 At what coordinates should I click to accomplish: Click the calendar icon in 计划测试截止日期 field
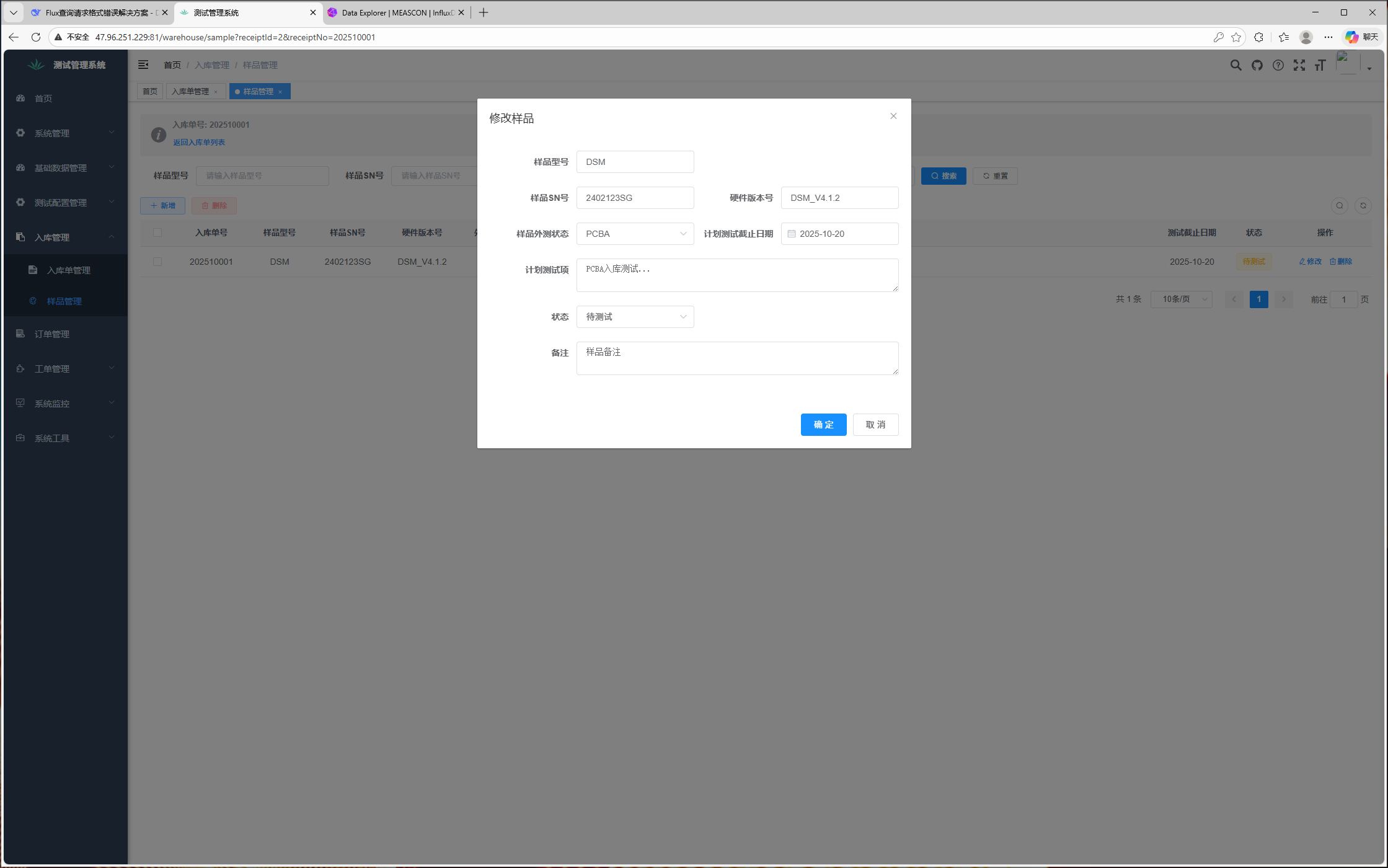(792, 234)
